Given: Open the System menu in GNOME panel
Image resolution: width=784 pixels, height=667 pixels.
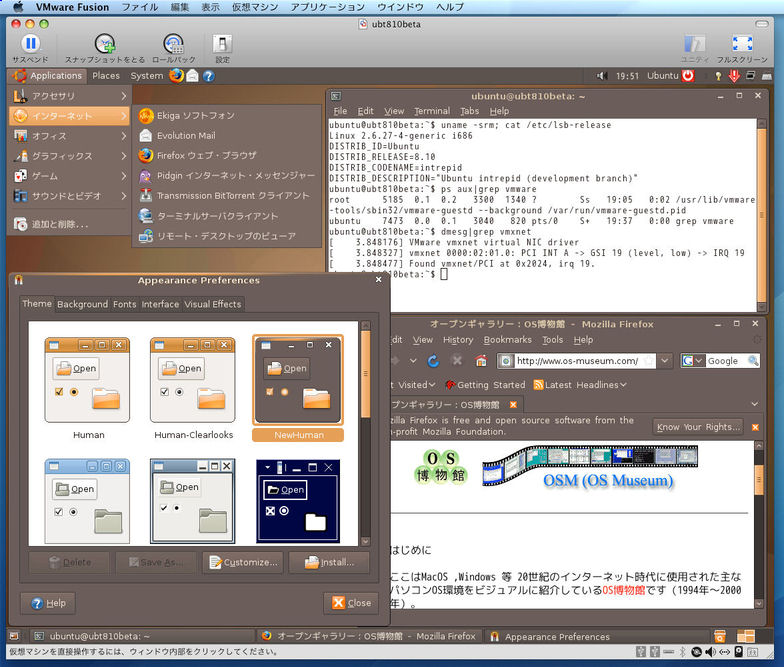Looking at the screenshot, I should coord(146,76).
